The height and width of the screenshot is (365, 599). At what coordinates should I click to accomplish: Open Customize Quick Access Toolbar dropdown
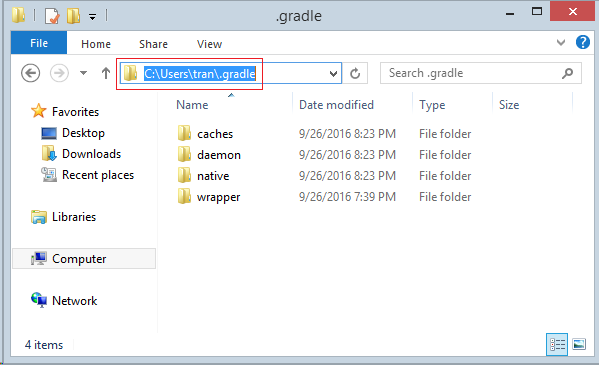(92, 16)
